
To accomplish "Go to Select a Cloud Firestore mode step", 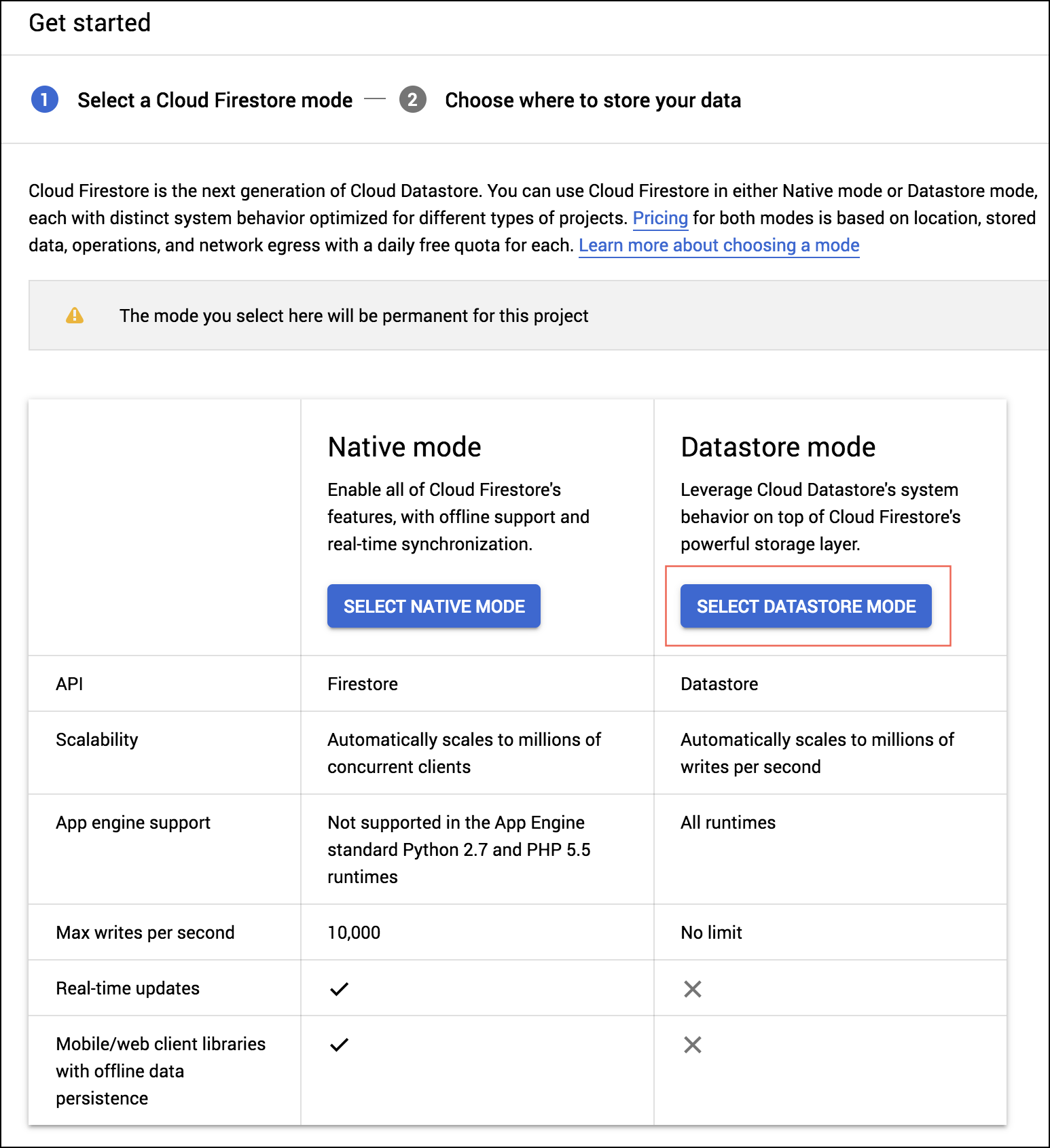I will [x=215, y=101].
